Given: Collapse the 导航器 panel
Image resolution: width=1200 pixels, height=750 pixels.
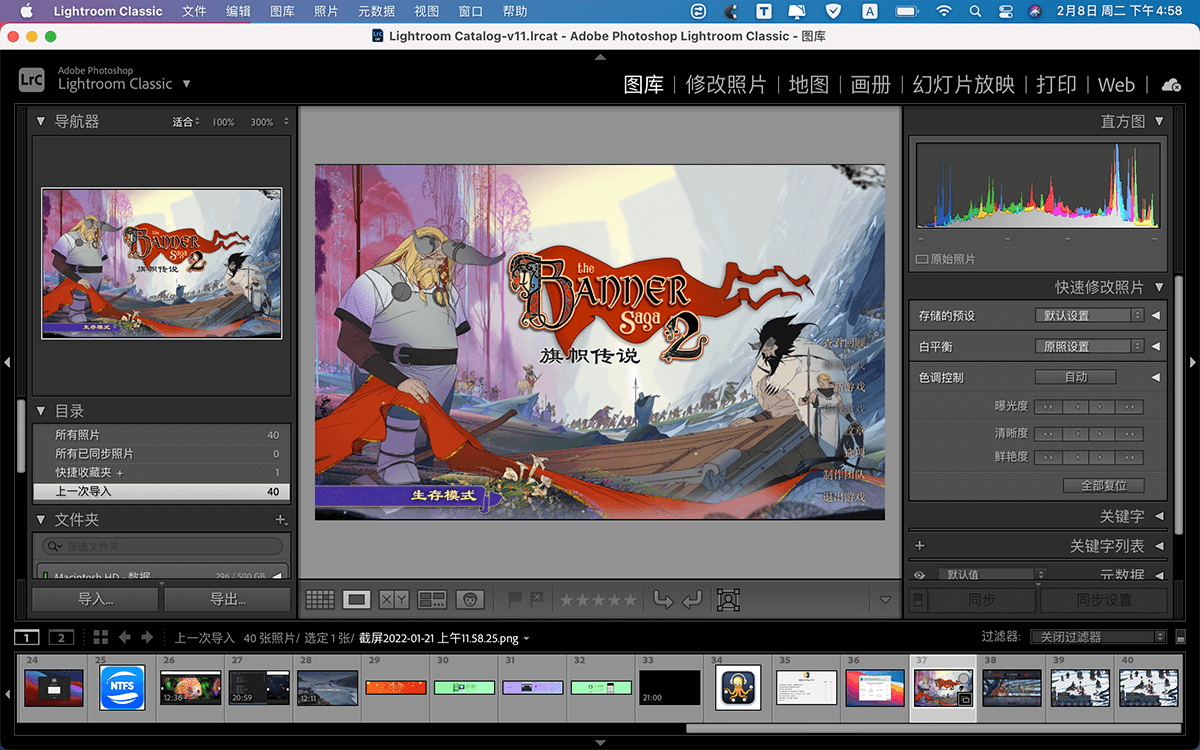Looking at the screenshot, I should point(41,121).
